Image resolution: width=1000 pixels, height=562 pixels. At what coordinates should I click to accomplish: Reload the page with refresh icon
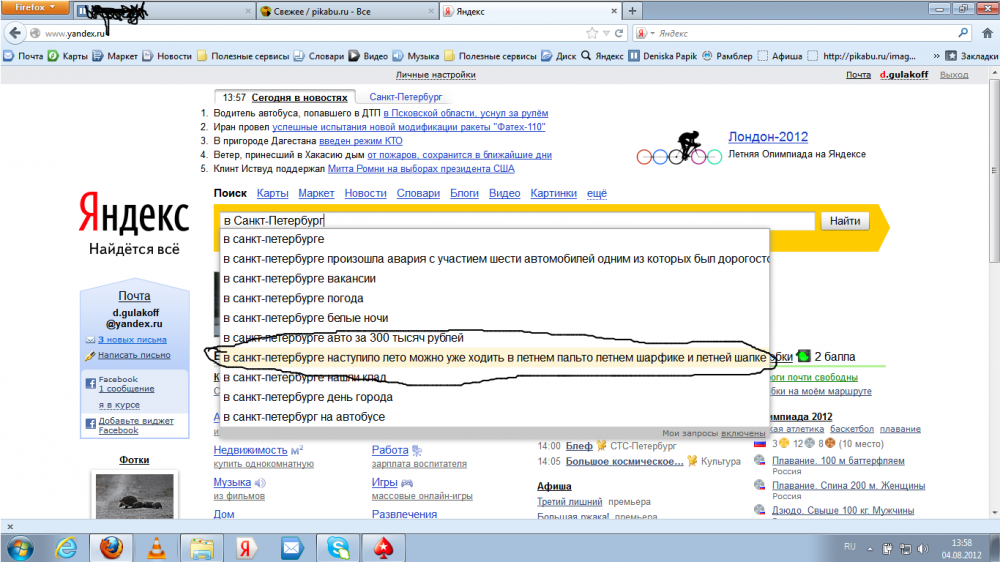click(x=619, y=33)
